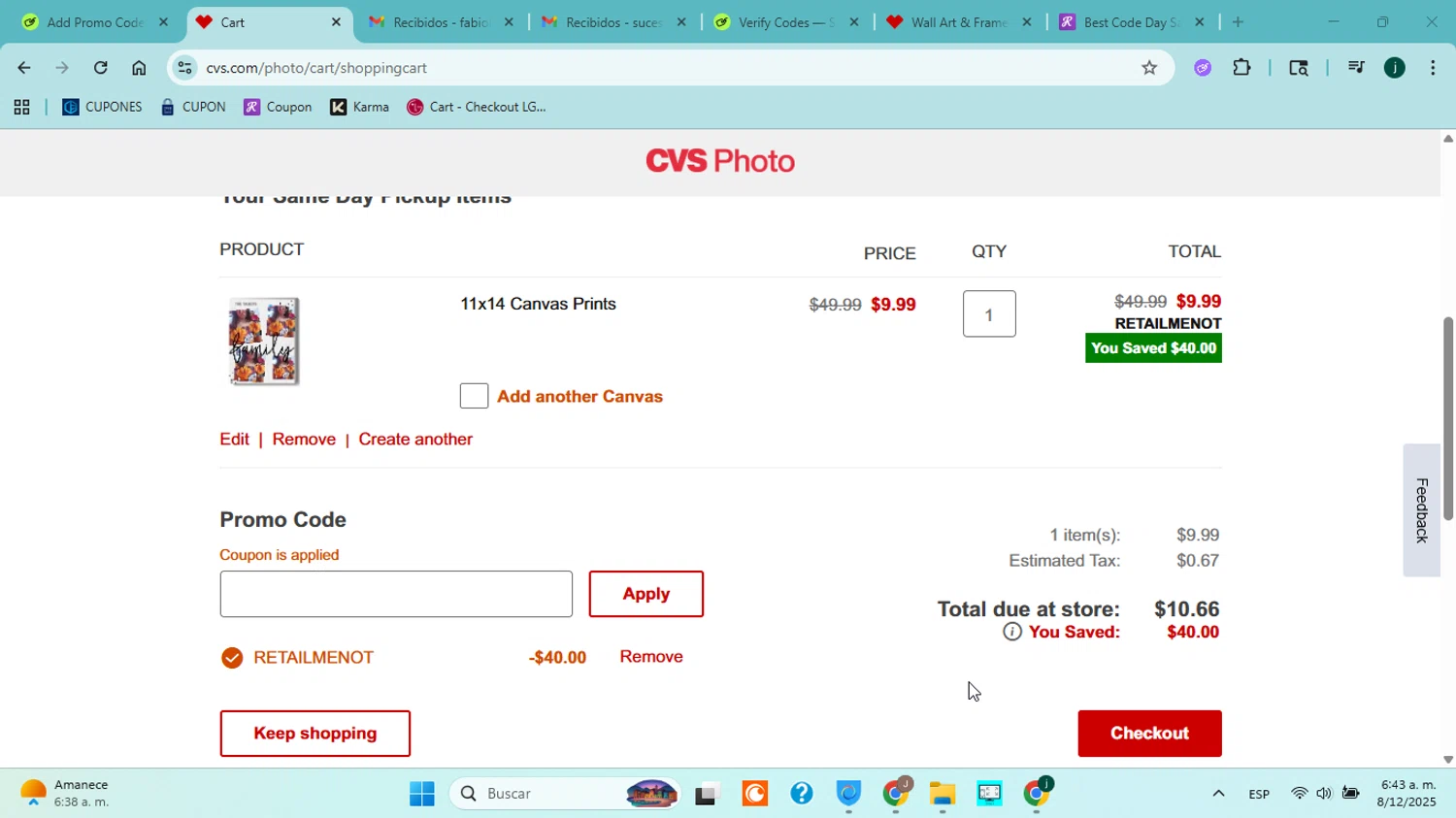Switch to the Verify Codes tab
Image resolution: width=1456 pixels, height=818 pixels.
787,22
